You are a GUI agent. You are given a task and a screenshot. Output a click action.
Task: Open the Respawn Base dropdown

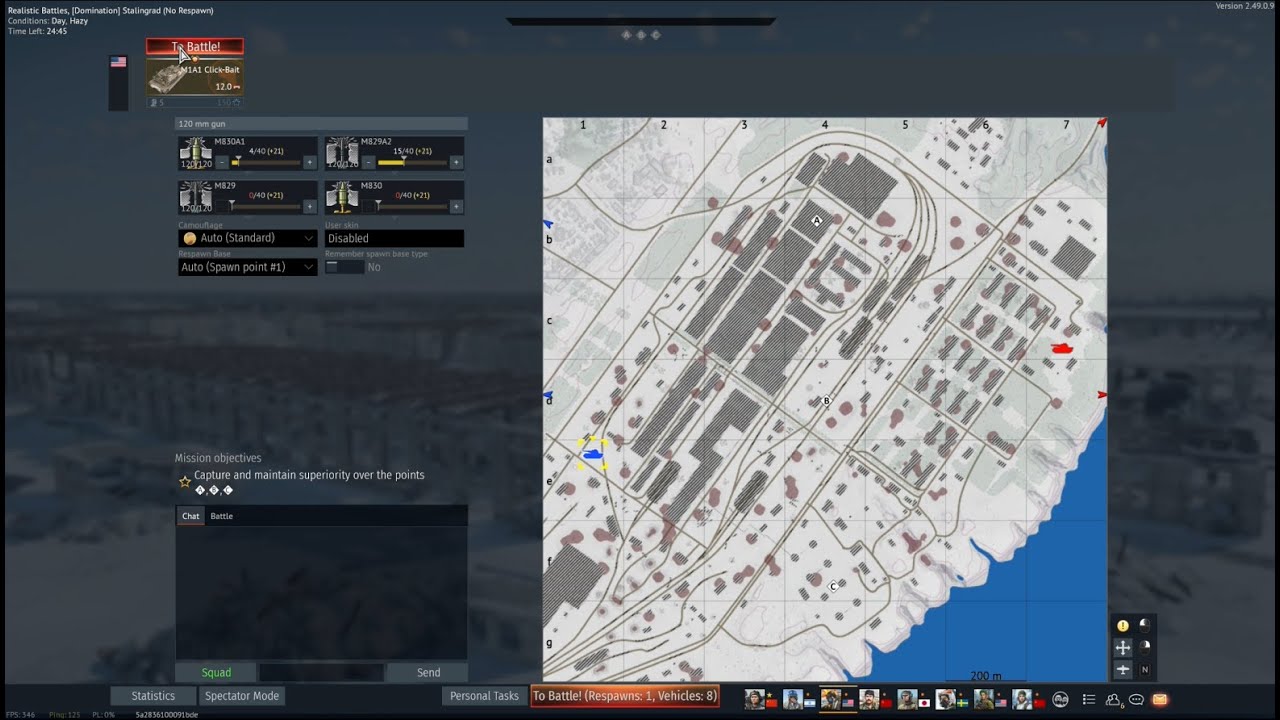[248, 267]
